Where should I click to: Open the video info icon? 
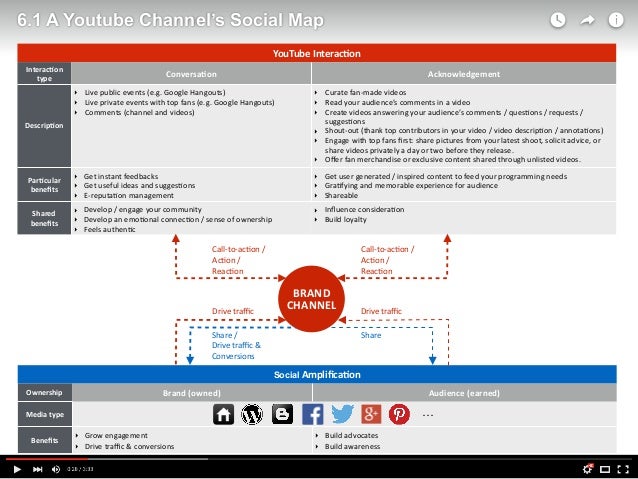click(x=616, y=20)
